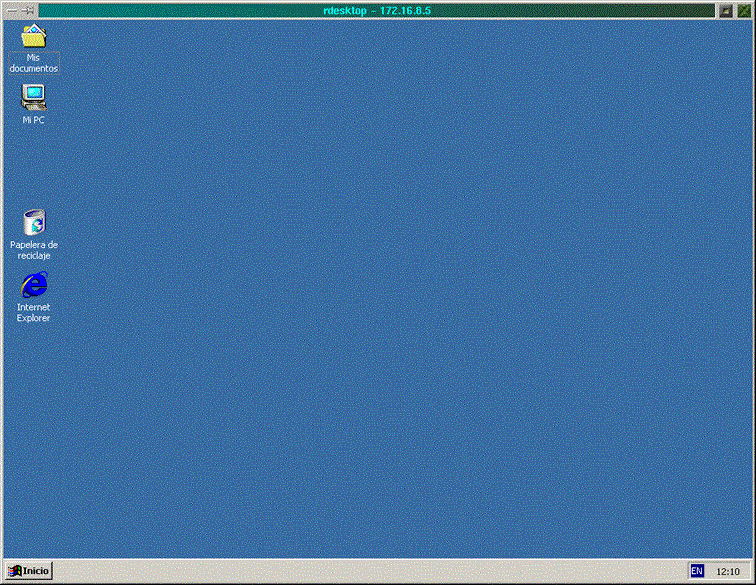Click the EN language indicator in tray
This screenshot has width=756, height=585.
coord(697,571)
